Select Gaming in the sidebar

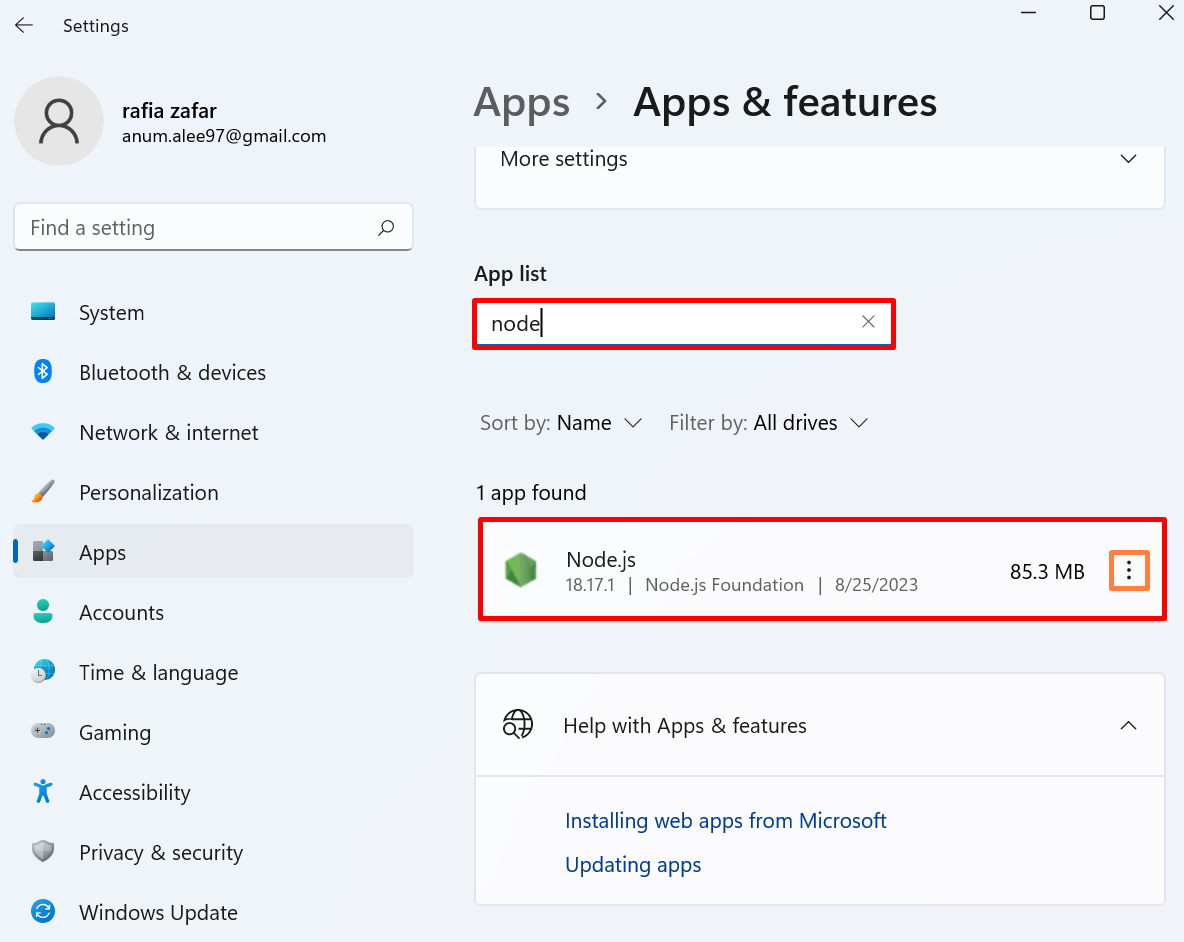214,732
